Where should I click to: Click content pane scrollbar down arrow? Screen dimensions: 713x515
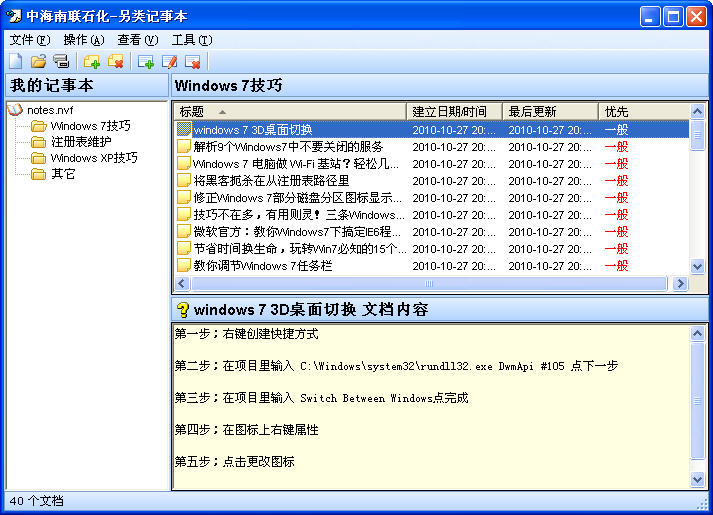tap(697, 479)
